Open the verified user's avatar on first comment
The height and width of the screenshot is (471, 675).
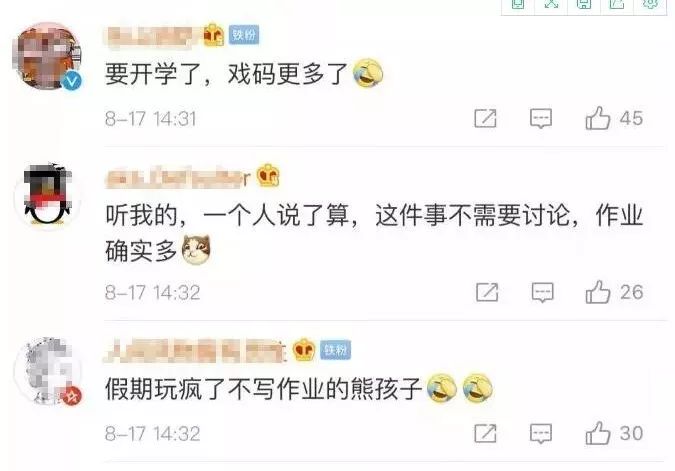pos(47,56)
